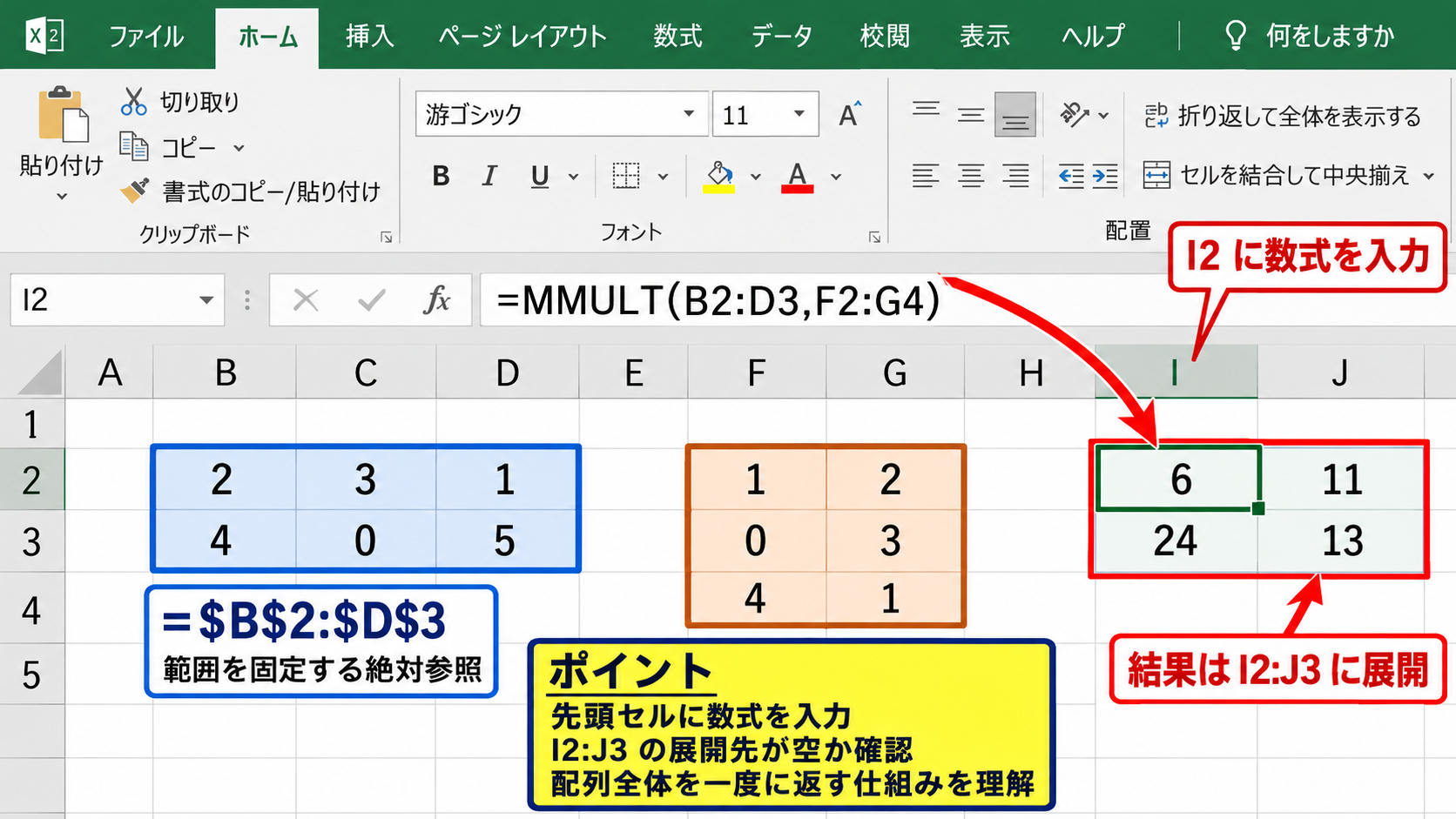Toggle underline formatting
Viewport: 1456px width, 819px height.
pyautogui.click(x=540, y=177)
